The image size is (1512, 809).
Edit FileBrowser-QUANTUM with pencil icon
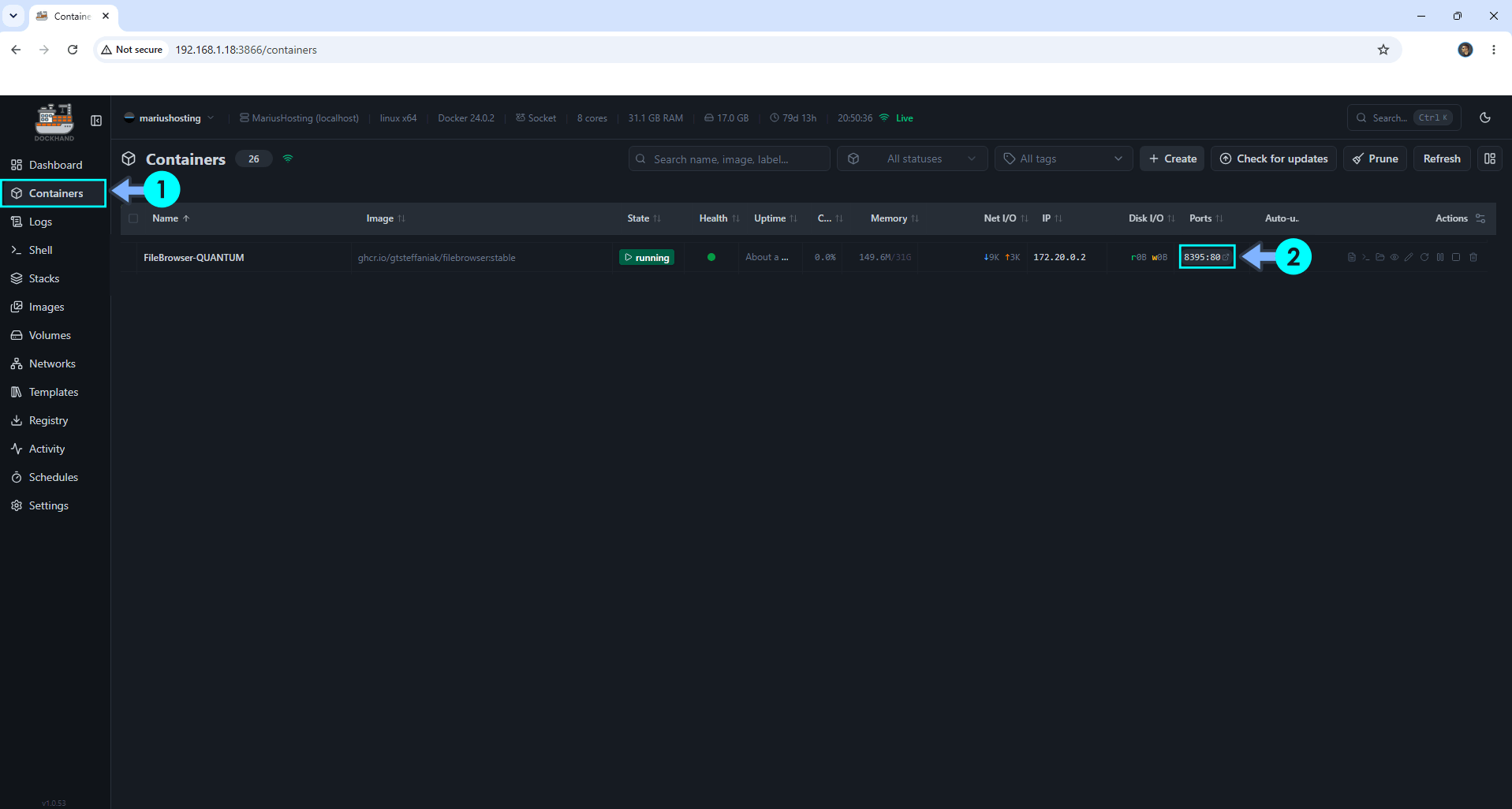pyautogui.click(x=1409, y=257)
